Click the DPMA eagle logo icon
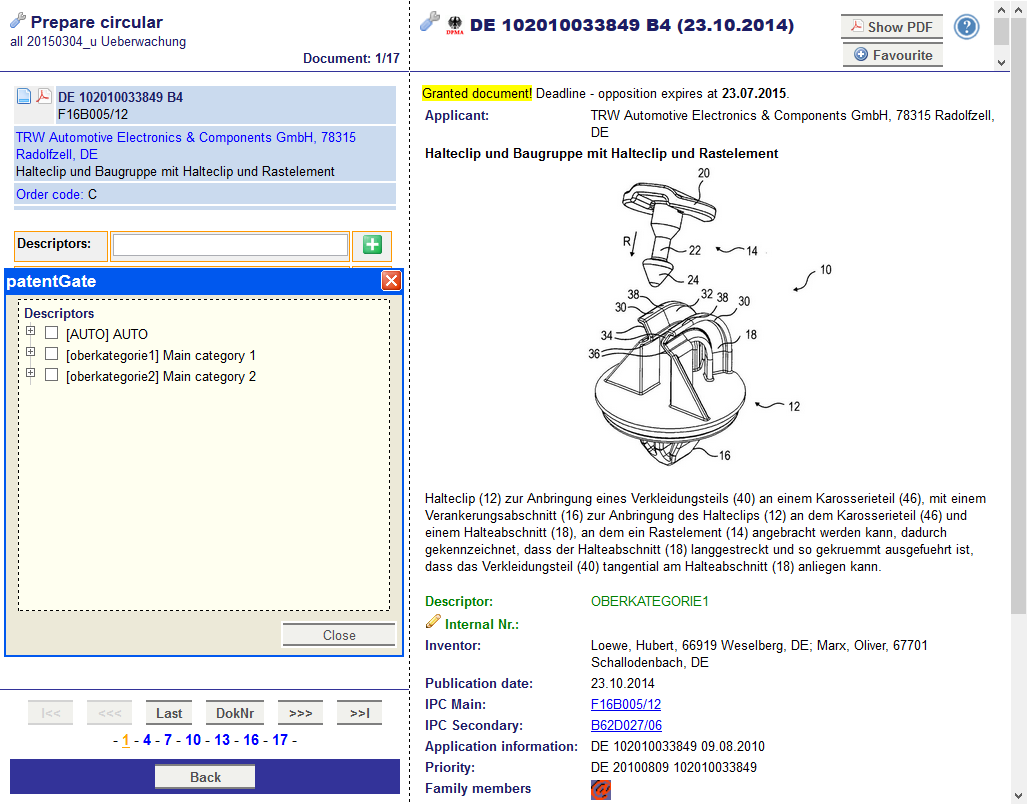1028x804 pixels. pos(454,26)
